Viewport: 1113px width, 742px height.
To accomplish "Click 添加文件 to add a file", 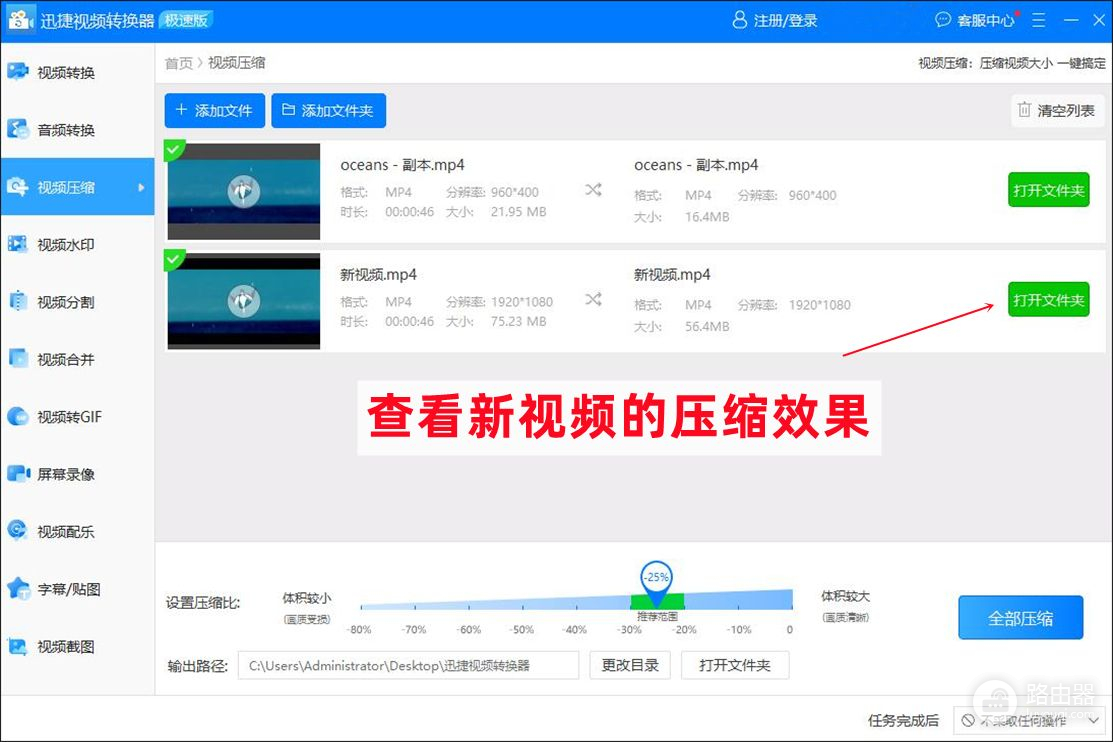I will click(x=214, y=111).
